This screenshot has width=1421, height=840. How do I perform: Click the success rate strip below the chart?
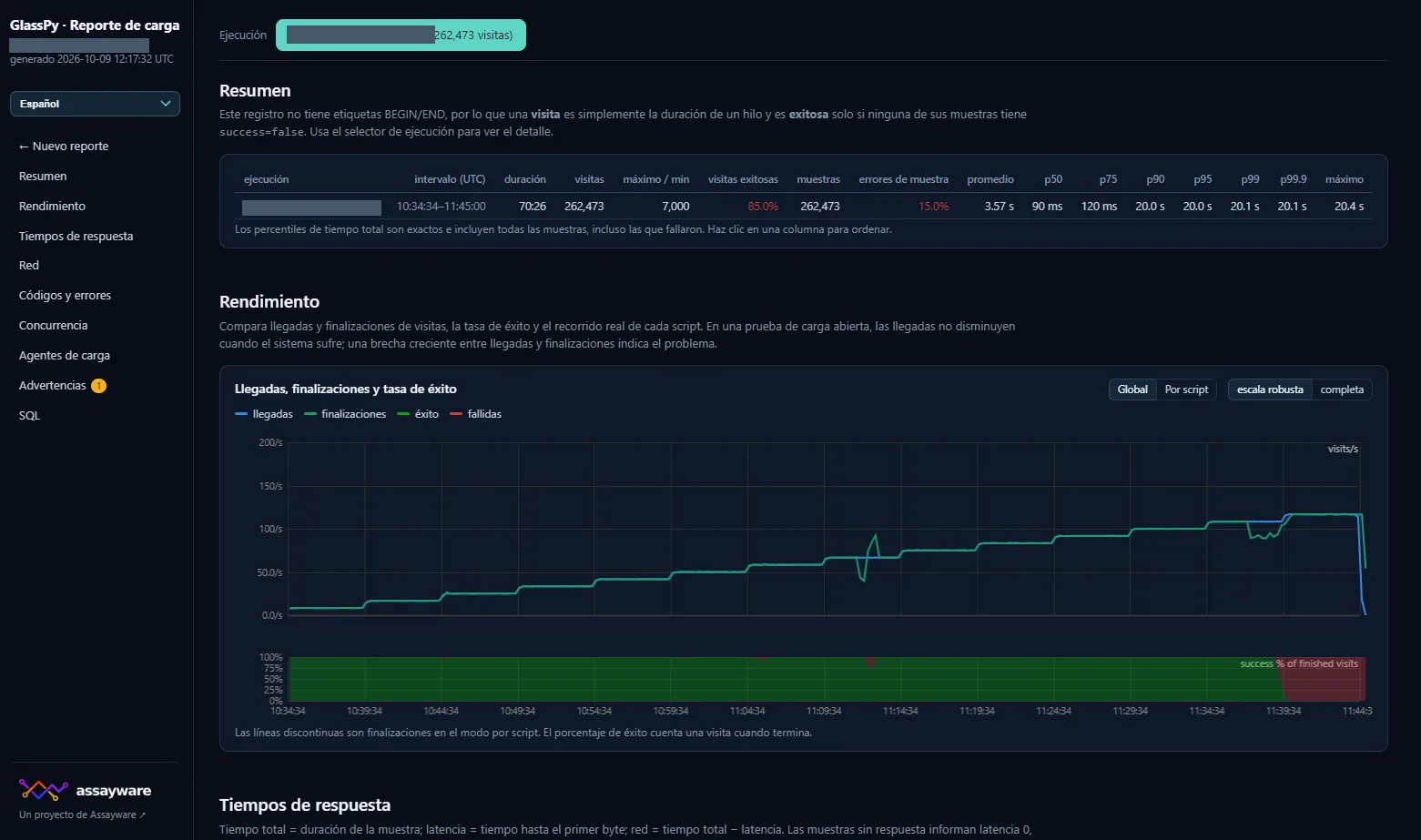(x=827, y=679)
